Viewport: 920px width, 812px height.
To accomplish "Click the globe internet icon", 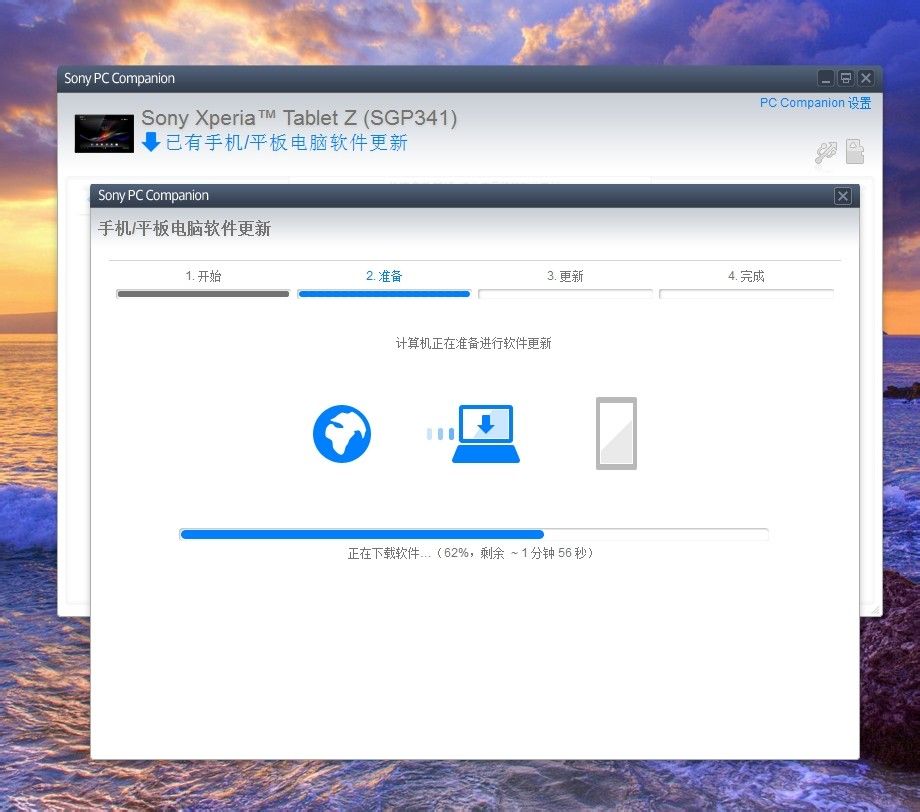I will click(x=341, y=434).
